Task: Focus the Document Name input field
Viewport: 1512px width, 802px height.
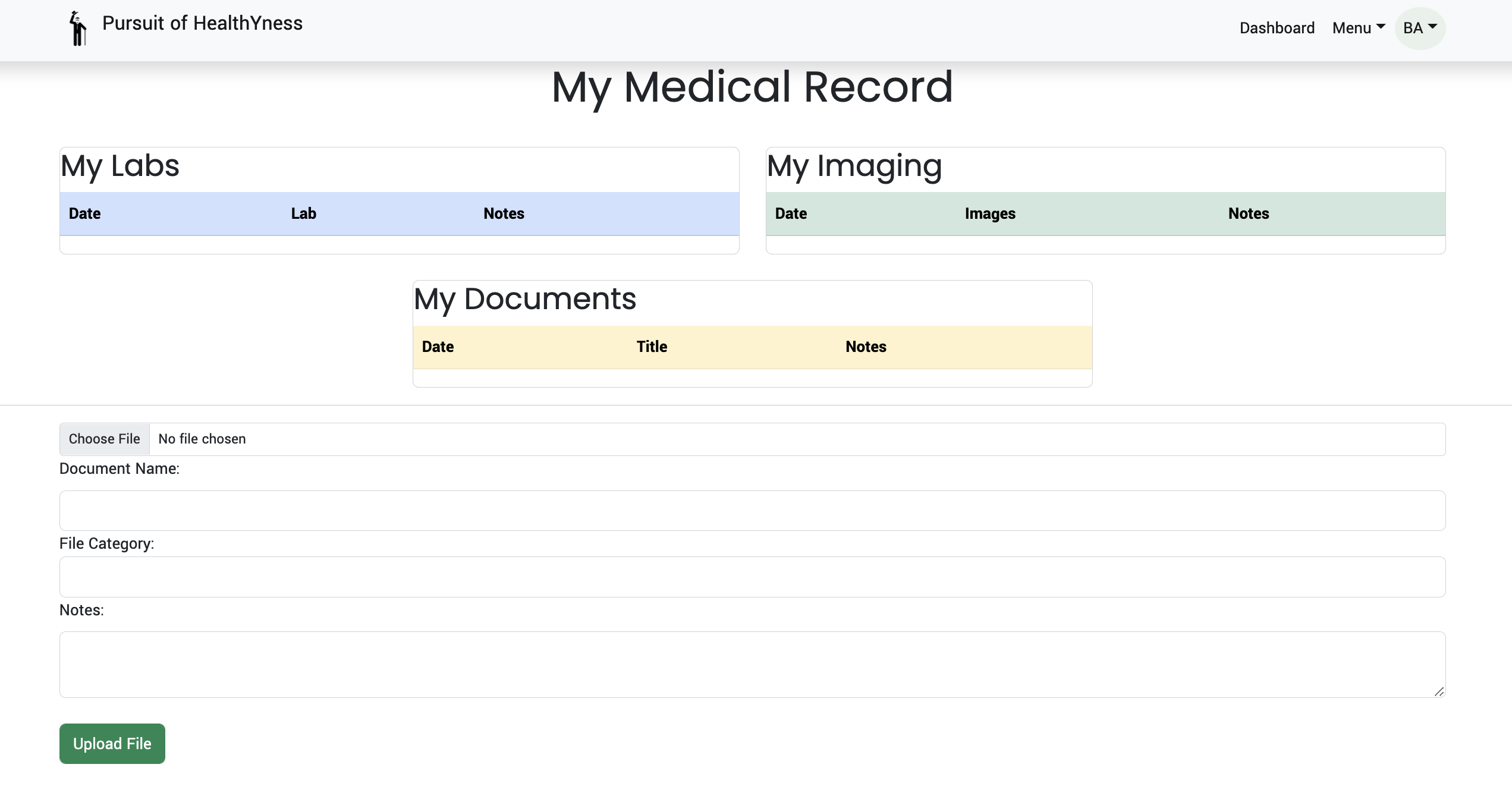Action: tap(752, 511)
